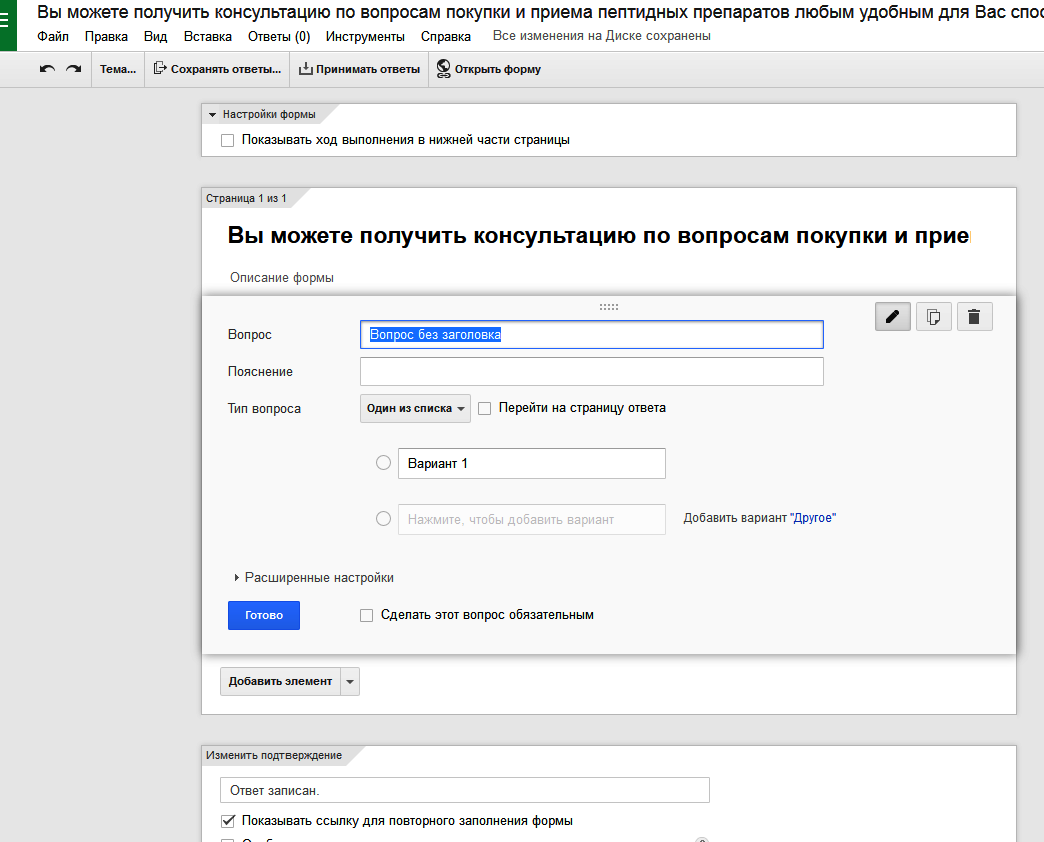Viewport: 1044px width, 842px height.
Task: Check Сделать этот вопрос обязательным
Action: tap(366, 616)
